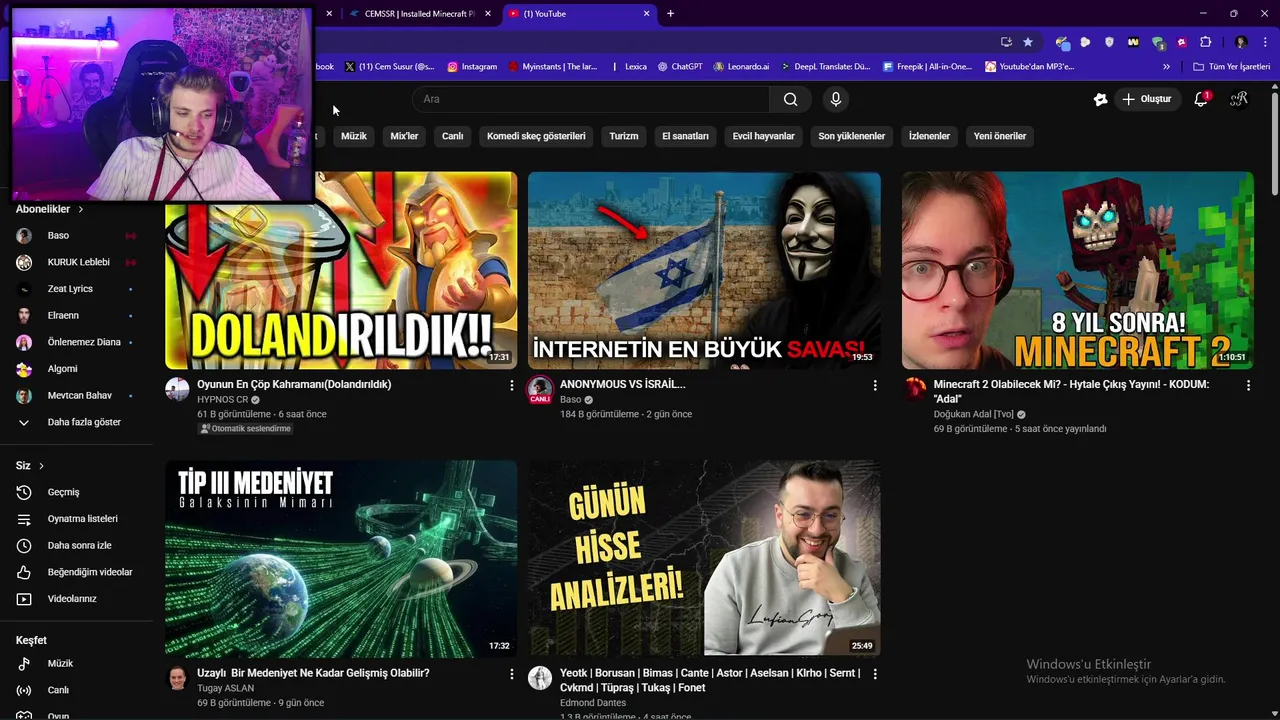Select the Mix'ler filter chip
1280x720 pixels.
click(404, 136)
